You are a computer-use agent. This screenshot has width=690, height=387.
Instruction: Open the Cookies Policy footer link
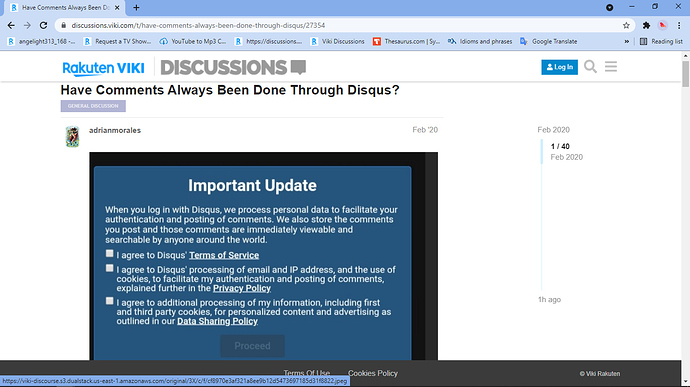(x=373, y=373)
